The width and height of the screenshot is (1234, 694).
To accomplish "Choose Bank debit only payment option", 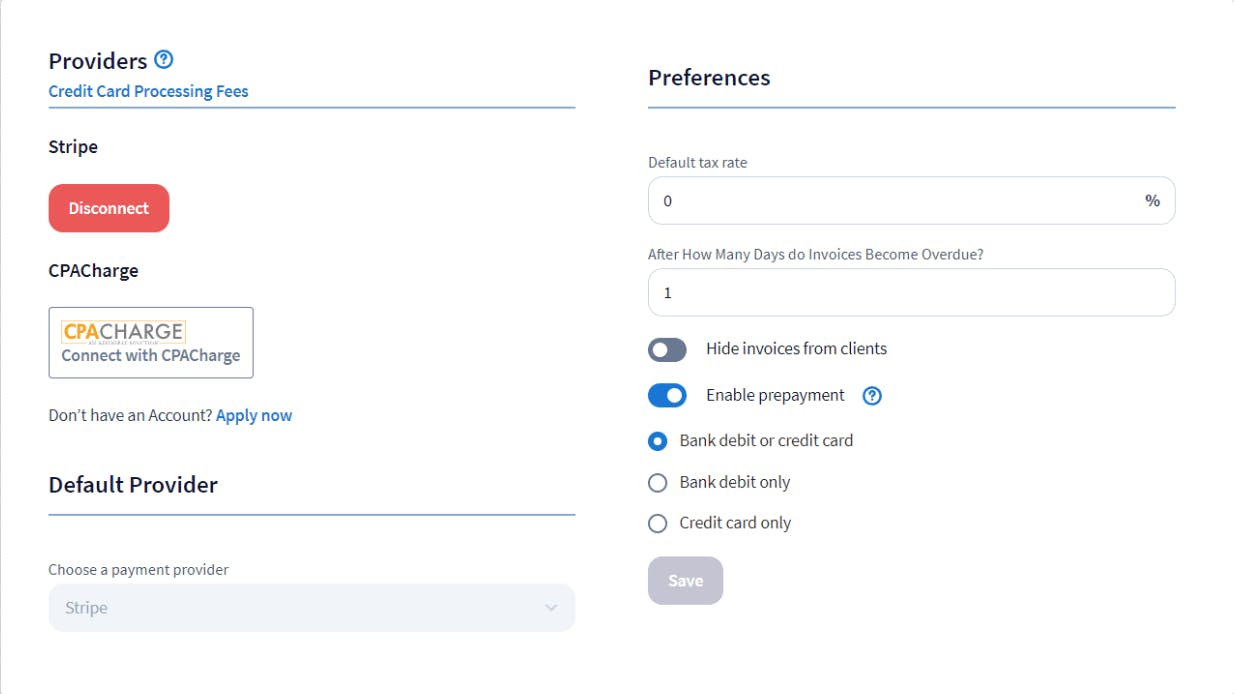I will click(657, 482).
